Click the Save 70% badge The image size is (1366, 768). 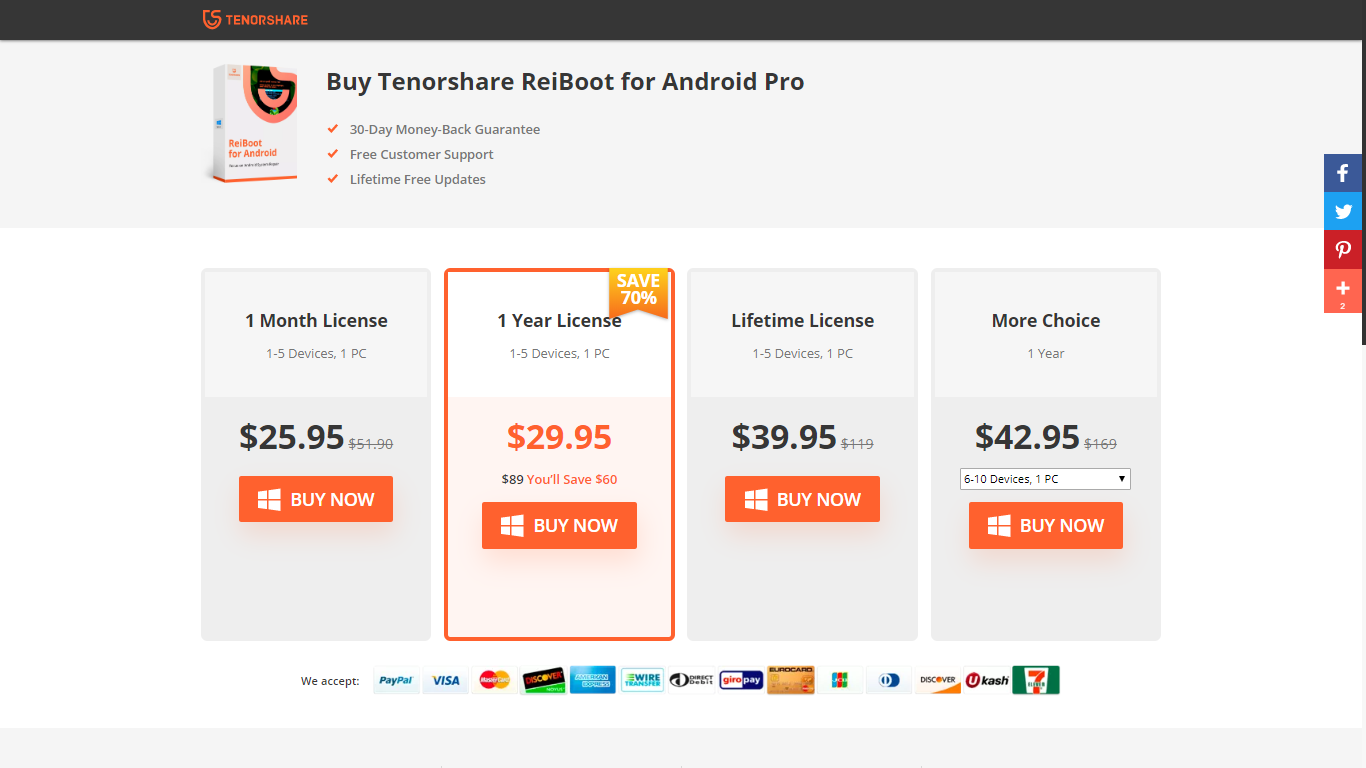638,291
